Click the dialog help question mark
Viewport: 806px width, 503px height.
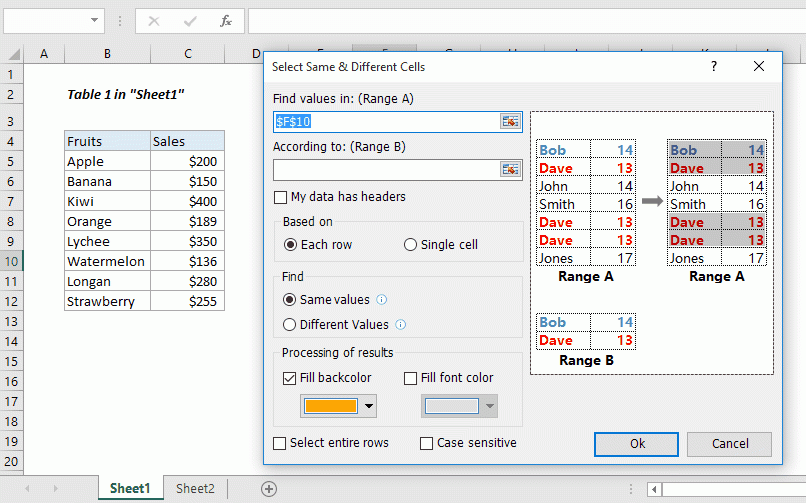coord(714,66)
